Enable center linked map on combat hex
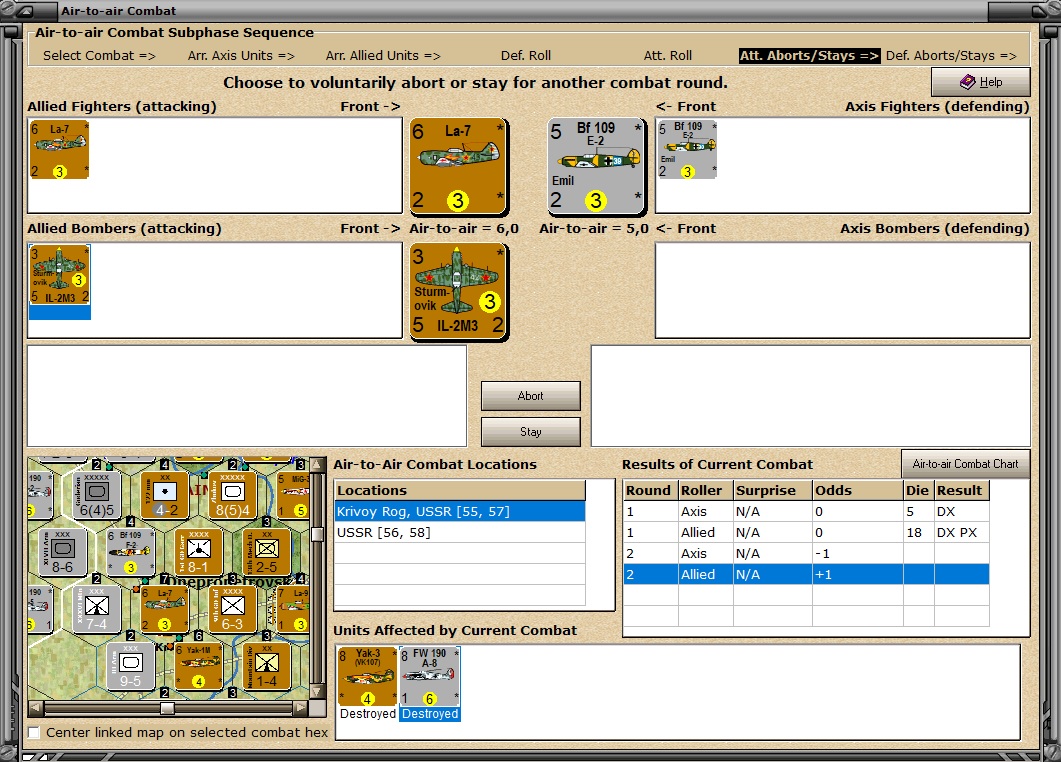This screenshot has height=762, width=1061. tap(34, 732)
